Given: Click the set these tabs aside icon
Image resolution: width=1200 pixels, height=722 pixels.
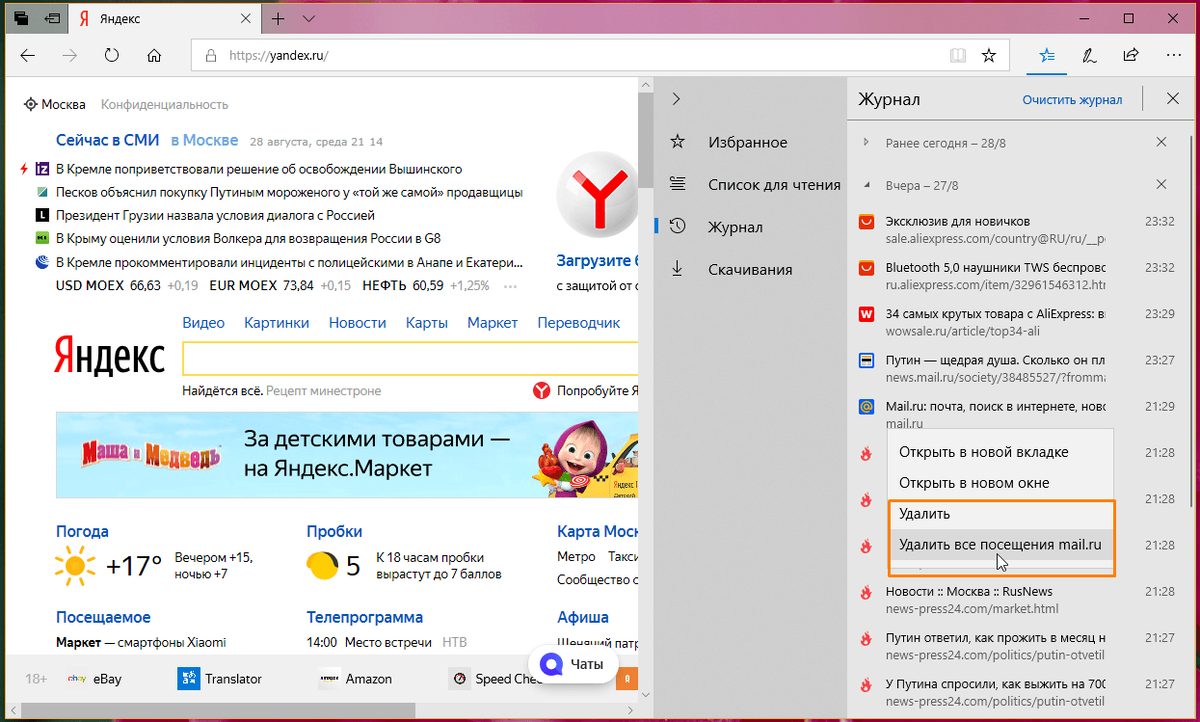Looking at the screenshot, I should 52,18.
